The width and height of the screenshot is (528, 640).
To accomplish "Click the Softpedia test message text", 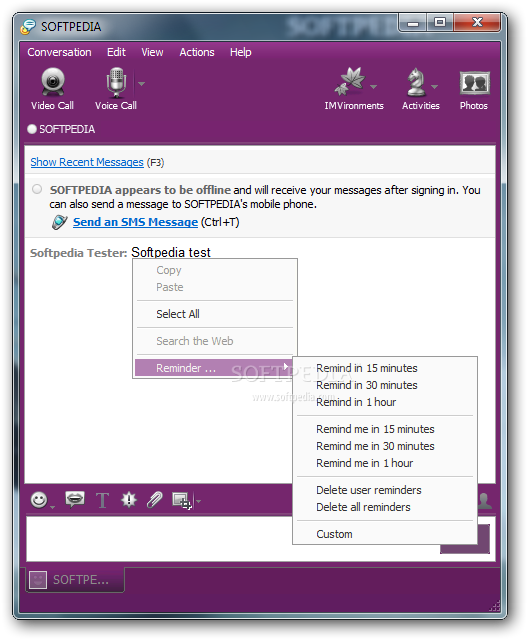I will click(x=171, y=252).
